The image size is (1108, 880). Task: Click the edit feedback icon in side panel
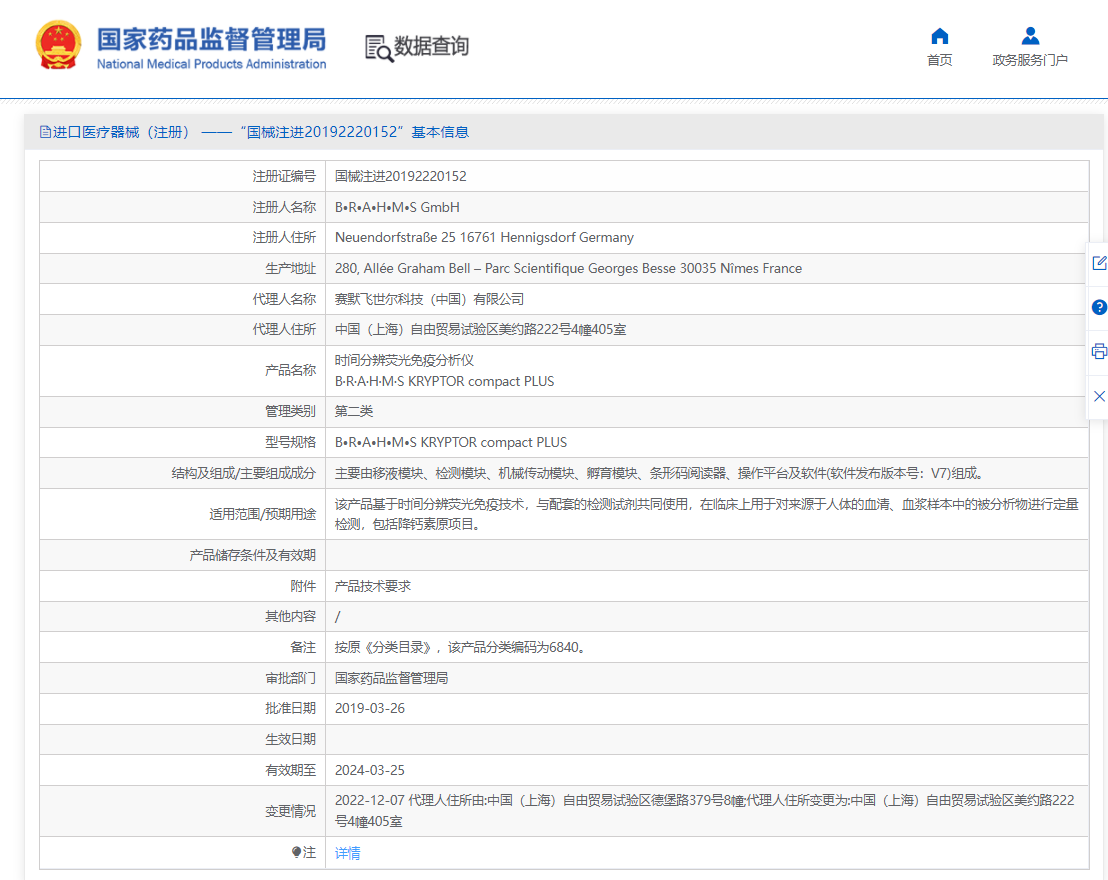(1099, 263)
